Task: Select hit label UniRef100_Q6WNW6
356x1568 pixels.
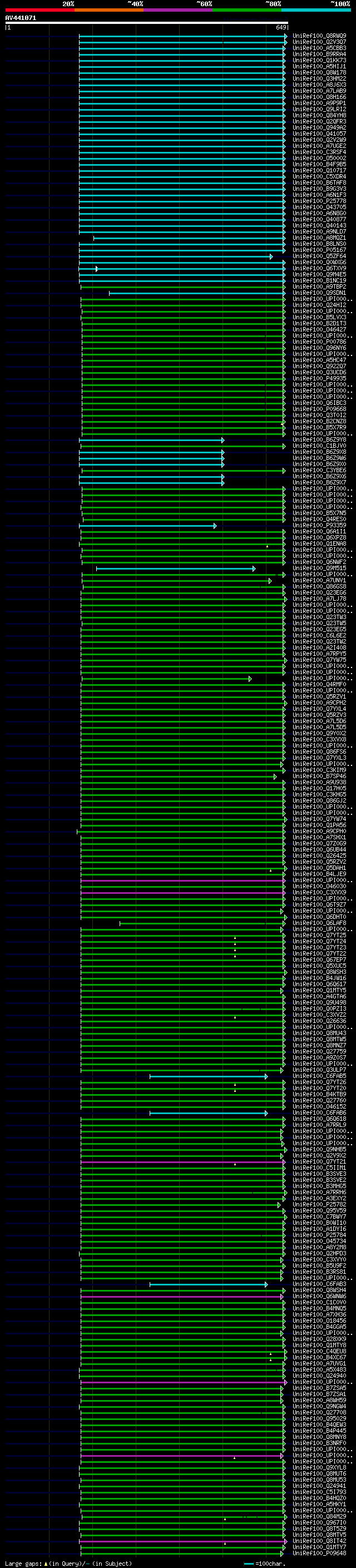Action: pyautogui.click(x=319, y=1297)
